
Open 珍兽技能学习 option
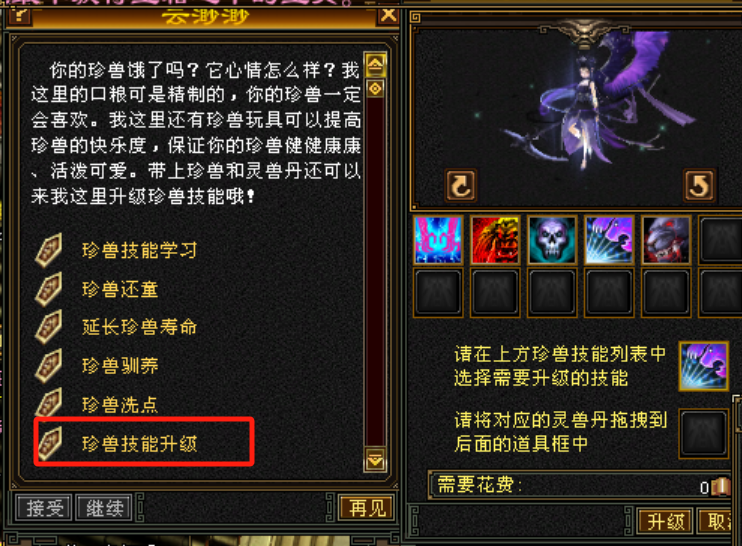[x=140, y=250]
